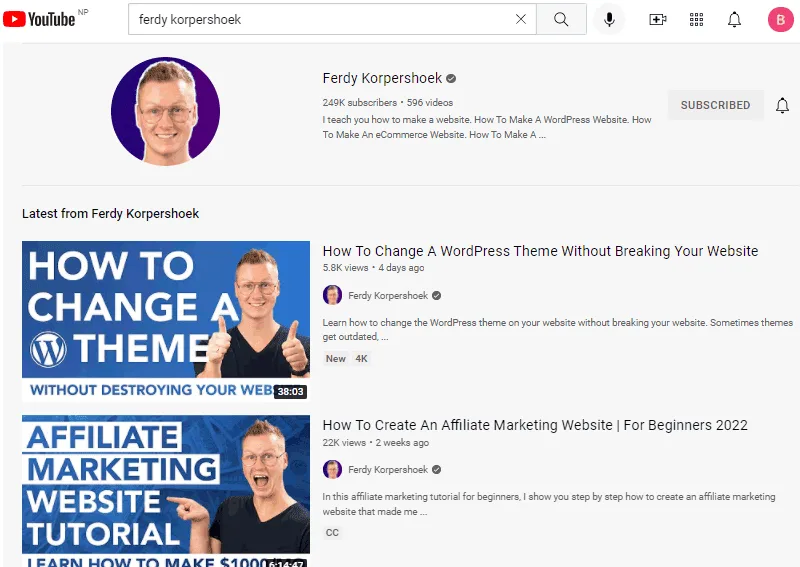Click description 'Learn how to change the WordPress theme'
This screenshot has height=567, width=800.
(558, 330)
